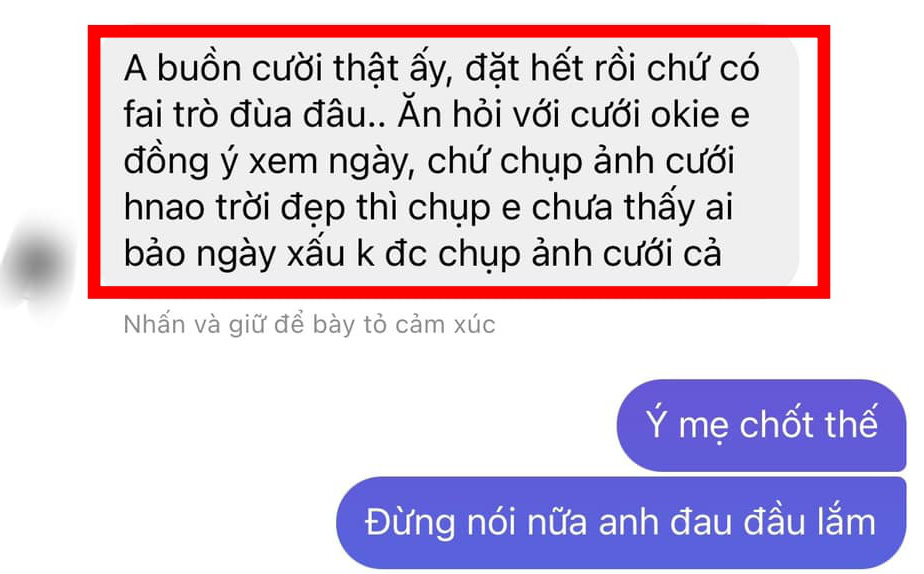Click the blurred sender avatar

tap(37, 263)
